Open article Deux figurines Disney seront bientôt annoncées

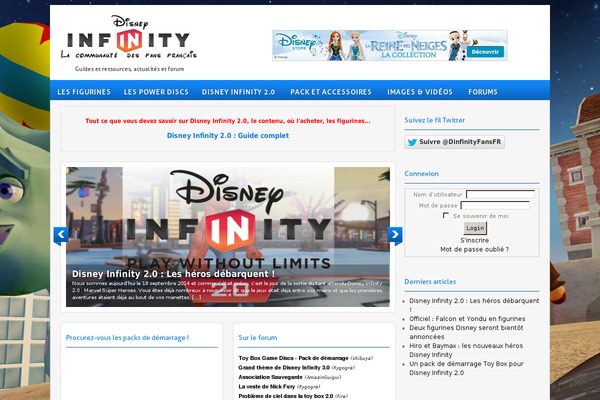click(466, 332)
